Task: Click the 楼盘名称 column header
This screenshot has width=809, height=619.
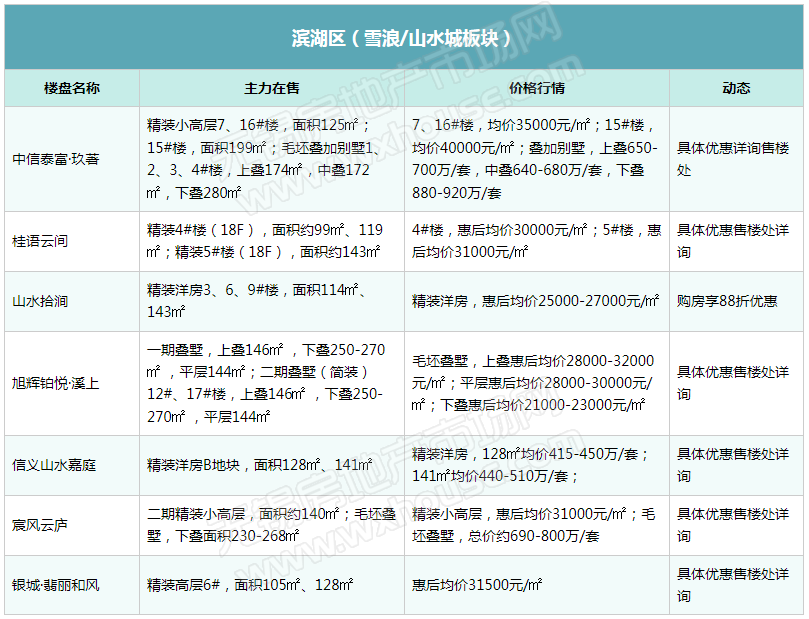Action: point(71,88)
